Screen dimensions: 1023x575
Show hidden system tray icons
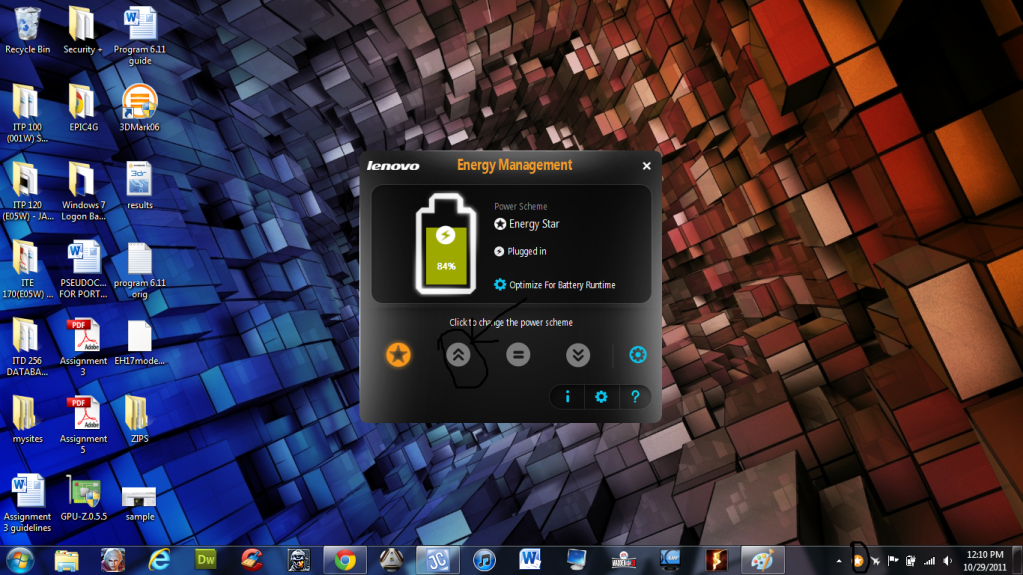coord(839,561)
